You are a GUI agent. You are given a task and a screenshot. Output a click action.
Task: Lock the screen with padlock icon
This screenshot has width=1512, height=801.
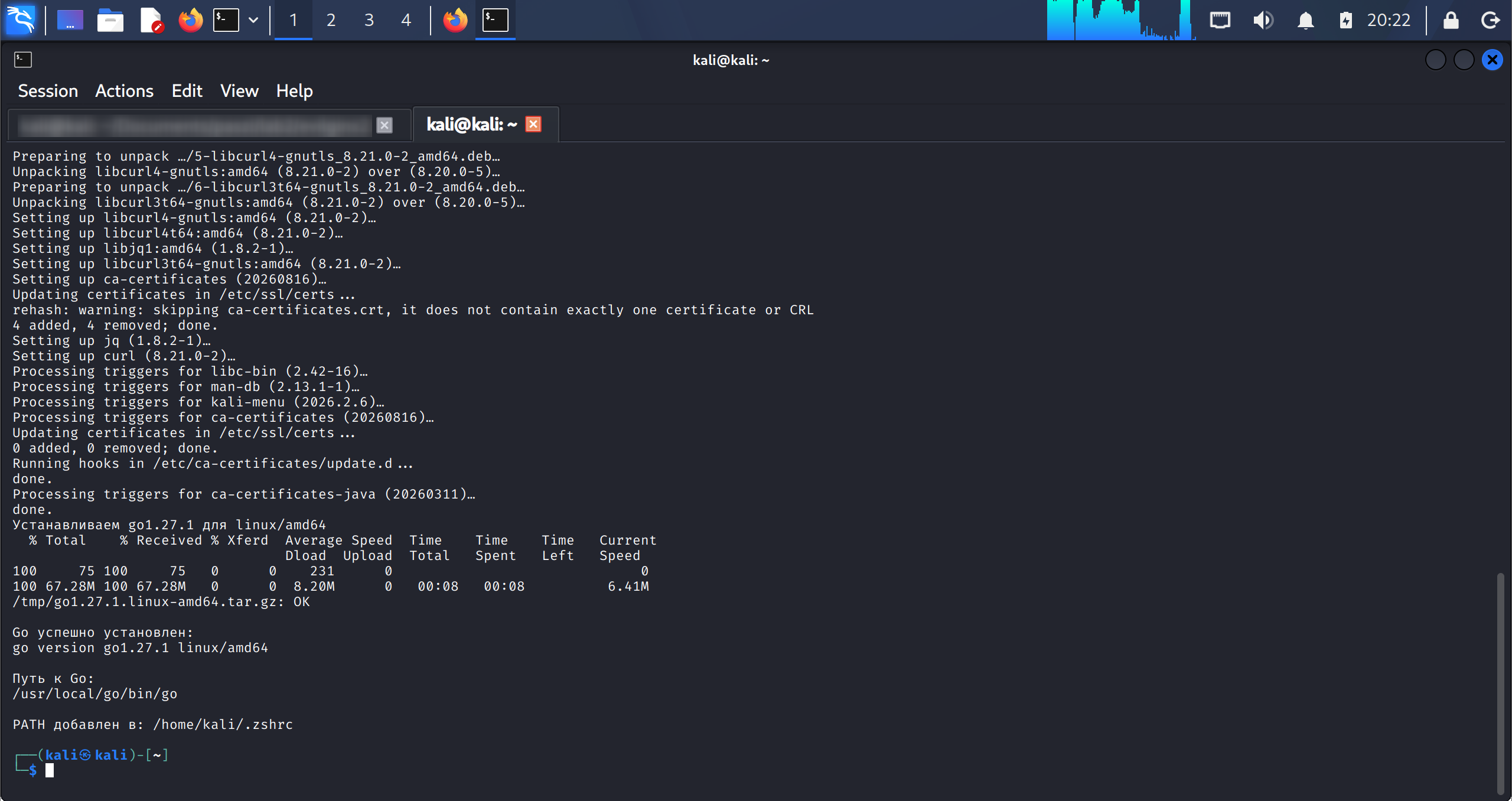click(x=1451, y=20)
